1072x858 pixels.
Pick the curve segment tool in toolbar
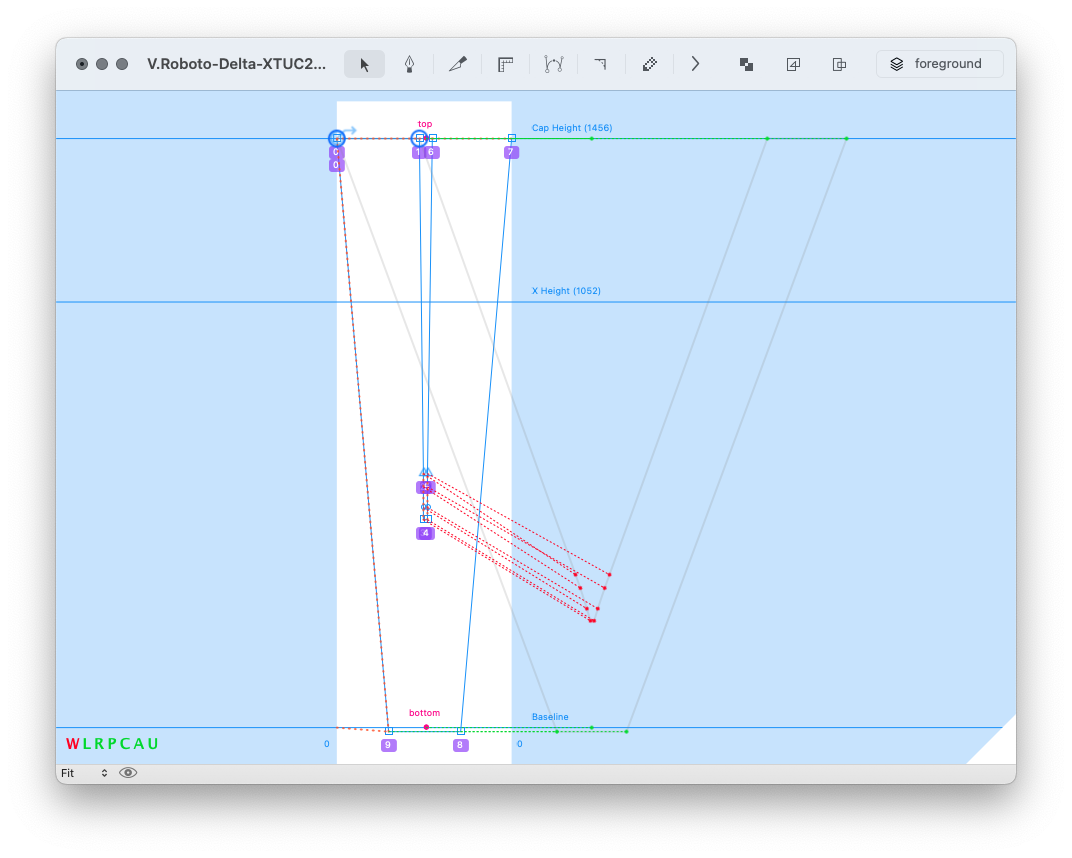tap(554, 64)
